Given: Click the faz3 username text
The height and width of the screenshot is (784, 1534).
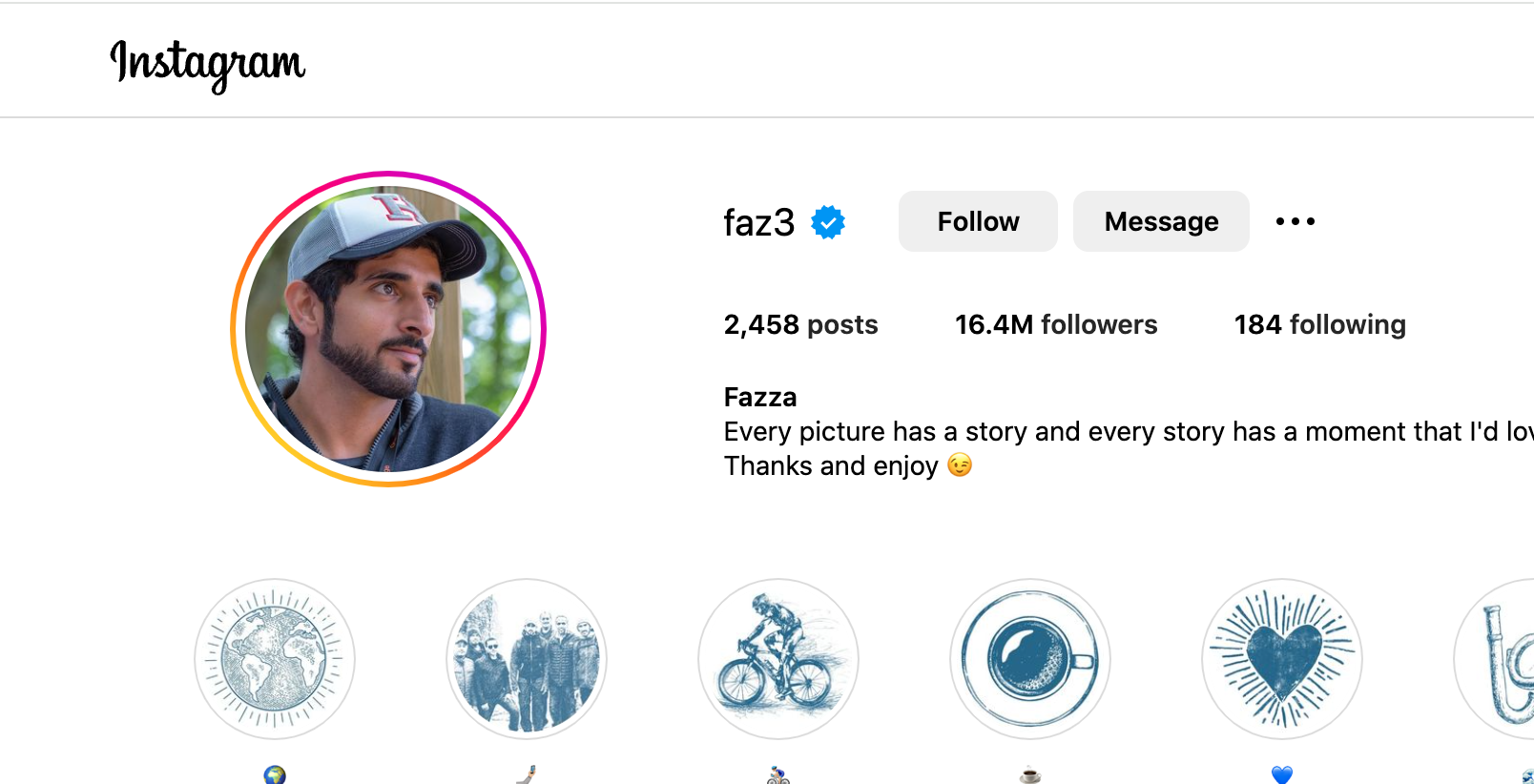Looking at the screenshot, I should click(x=758, y=223).
